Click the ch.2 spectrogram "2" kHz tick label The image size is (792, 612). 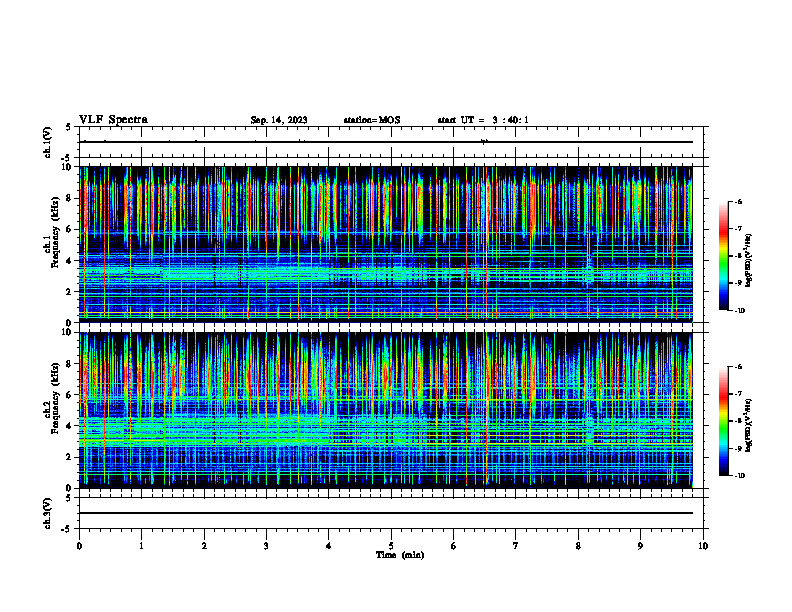pyautogui.click(x=70, y=457)
